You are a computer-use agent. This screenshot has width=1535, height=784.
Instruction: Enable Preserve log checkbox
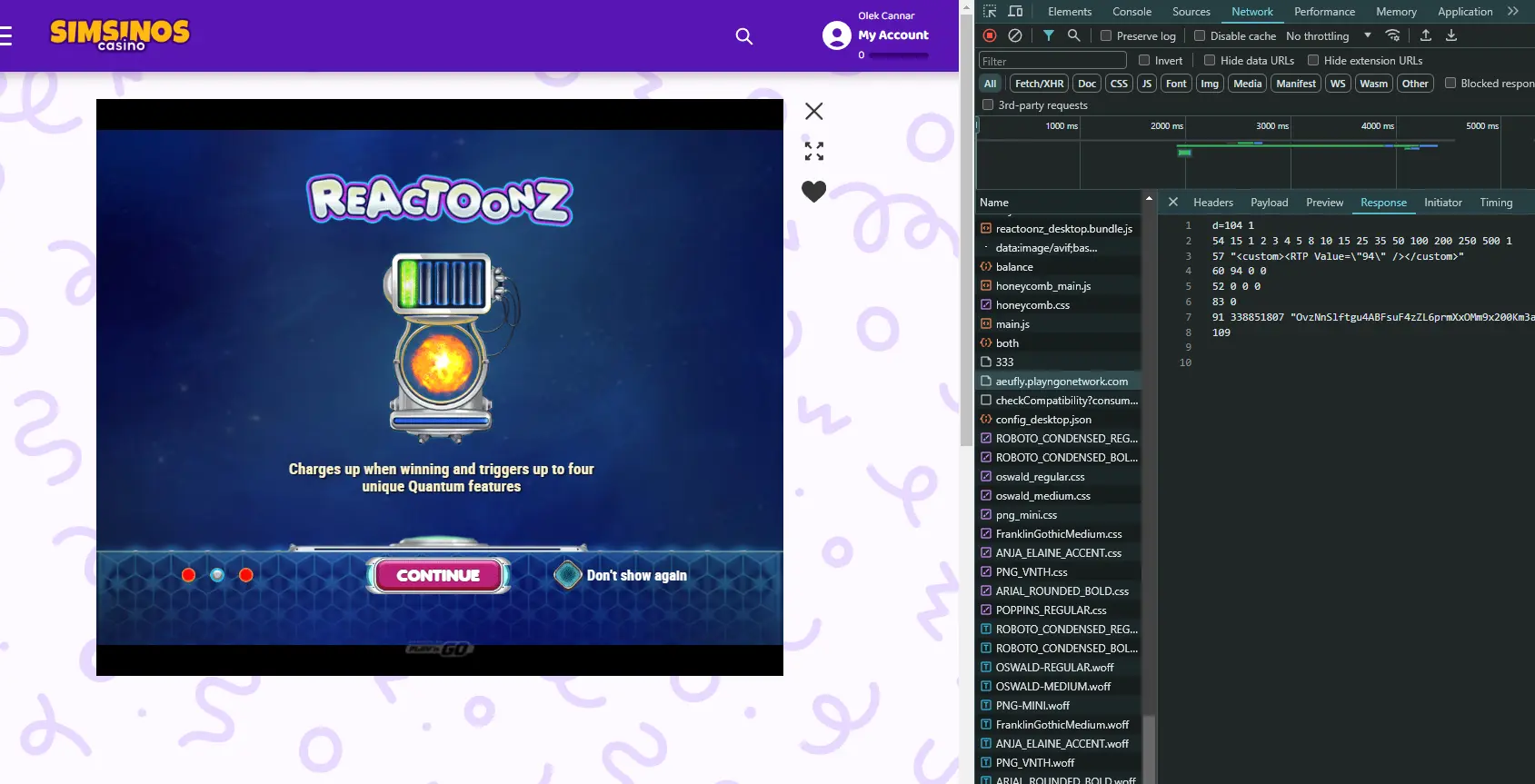coord(1106,35)
